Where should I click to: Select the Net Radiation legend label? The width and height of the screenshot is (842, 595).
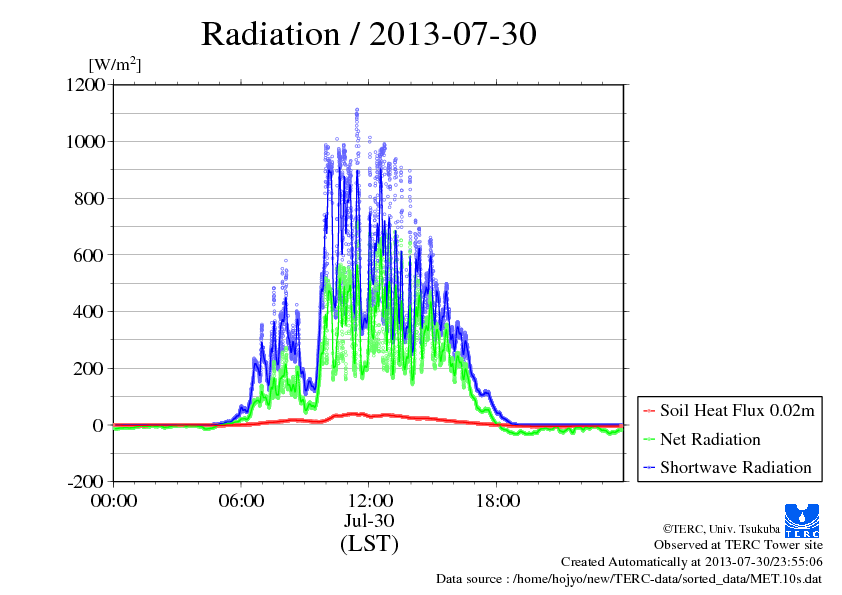coord(710,440)
